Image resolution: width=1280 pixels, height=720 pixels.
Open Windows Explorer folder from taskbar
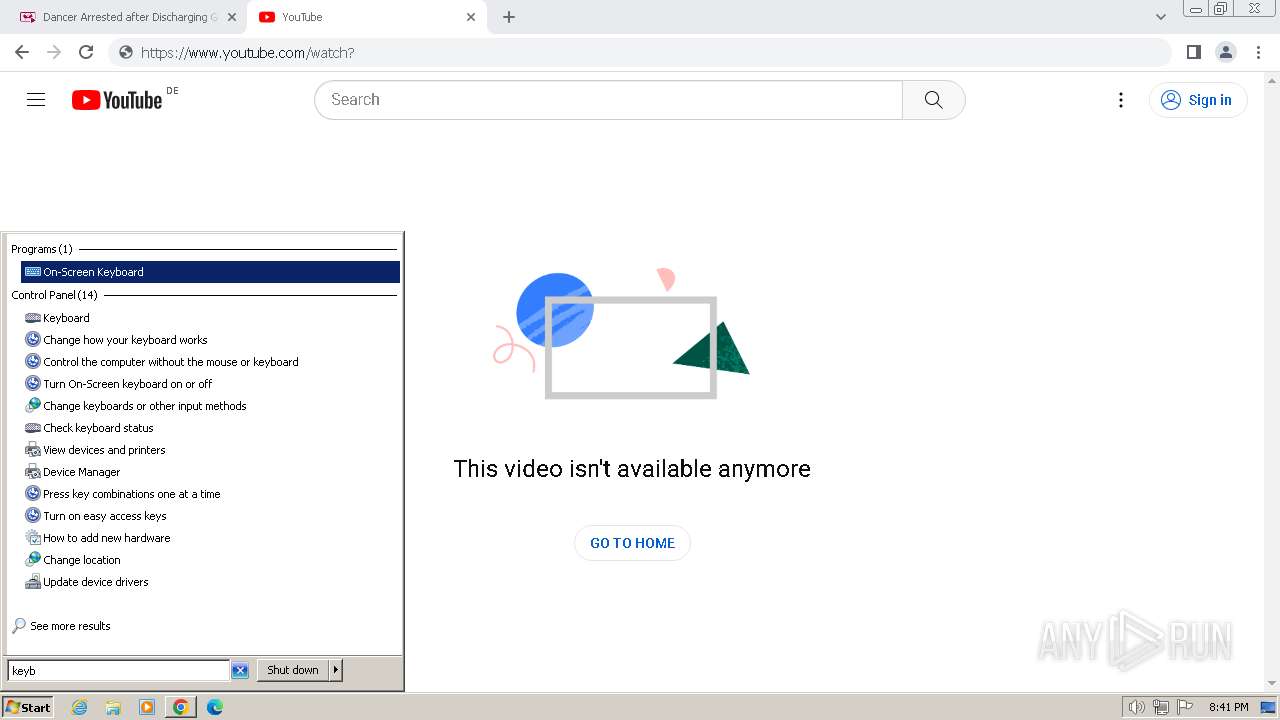coord(113,707)
